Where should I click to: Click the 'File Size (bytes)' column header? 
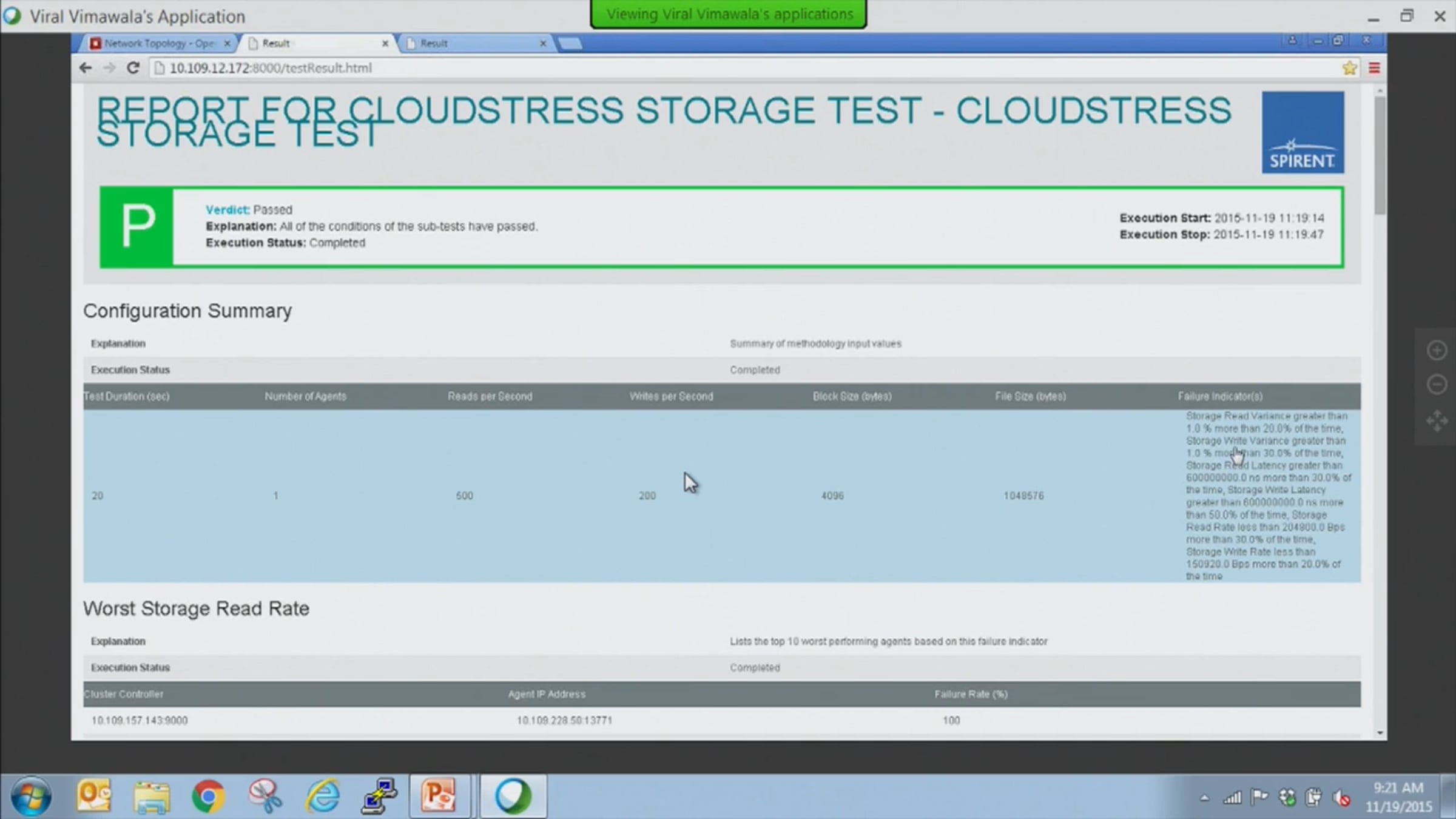tap(1030, 396)
